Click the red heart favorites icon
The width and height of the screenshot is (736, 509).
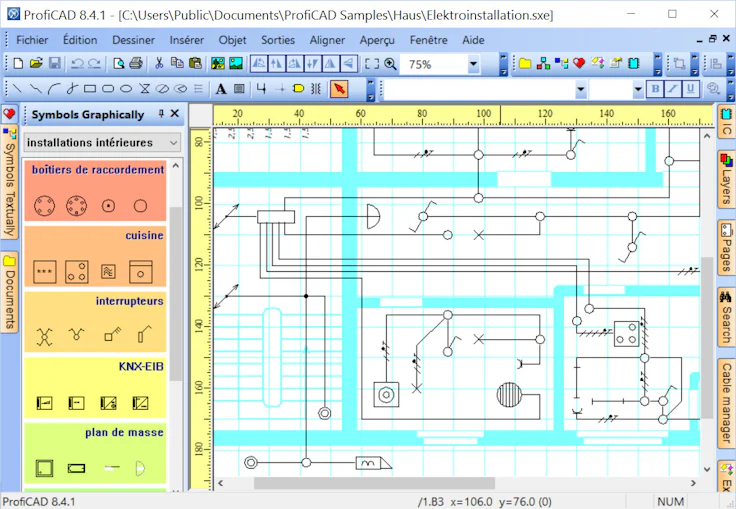coord(578,63)
